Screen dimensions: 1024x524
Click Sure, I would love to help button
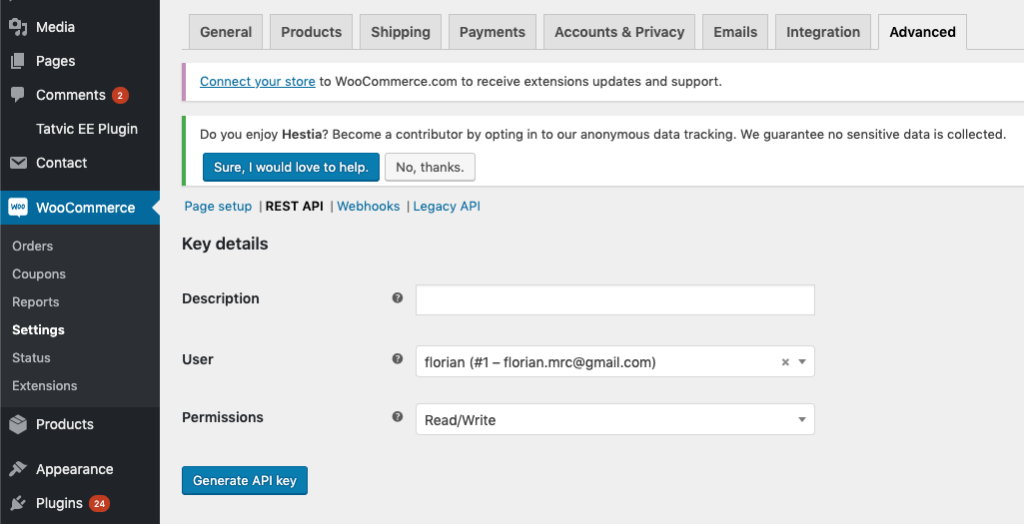[291, 167]
